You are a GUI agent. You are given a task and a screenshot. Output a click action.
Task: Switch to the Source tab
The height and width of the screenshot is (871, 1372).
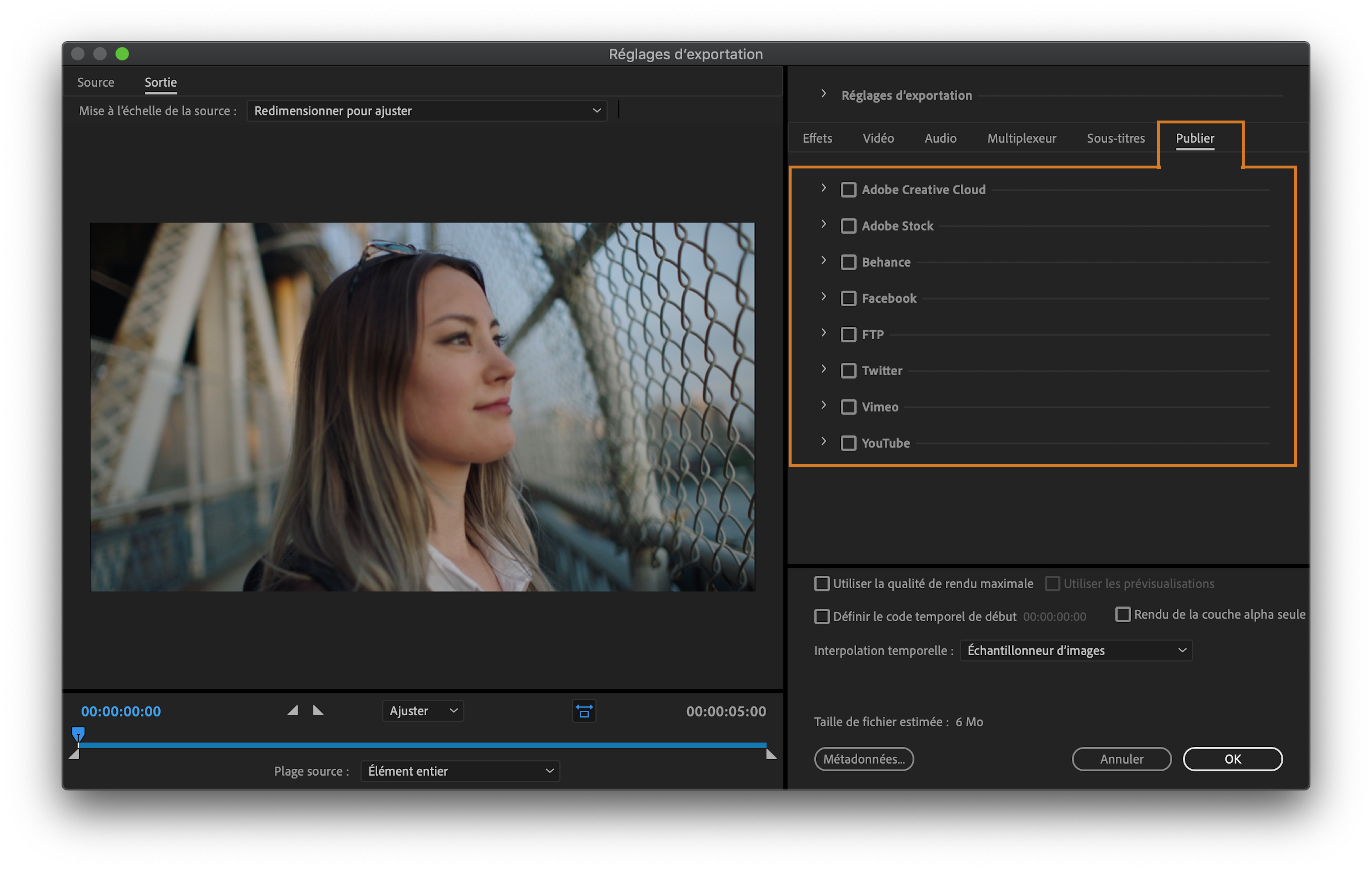tap(96, 82)
